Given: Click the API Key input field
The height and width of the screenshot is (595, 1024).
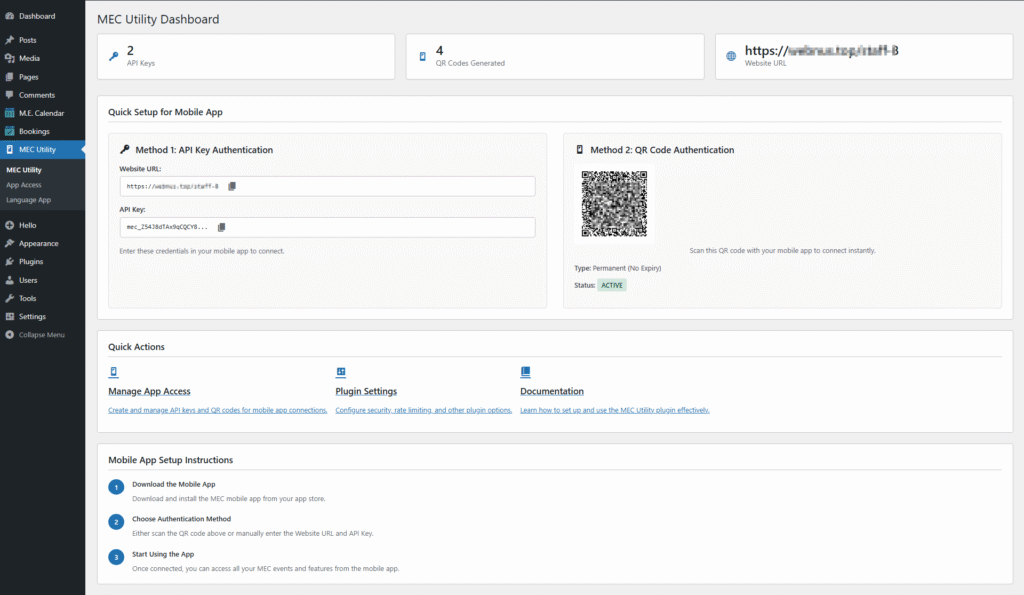Looking at the screenshot, I should [327, 227].
